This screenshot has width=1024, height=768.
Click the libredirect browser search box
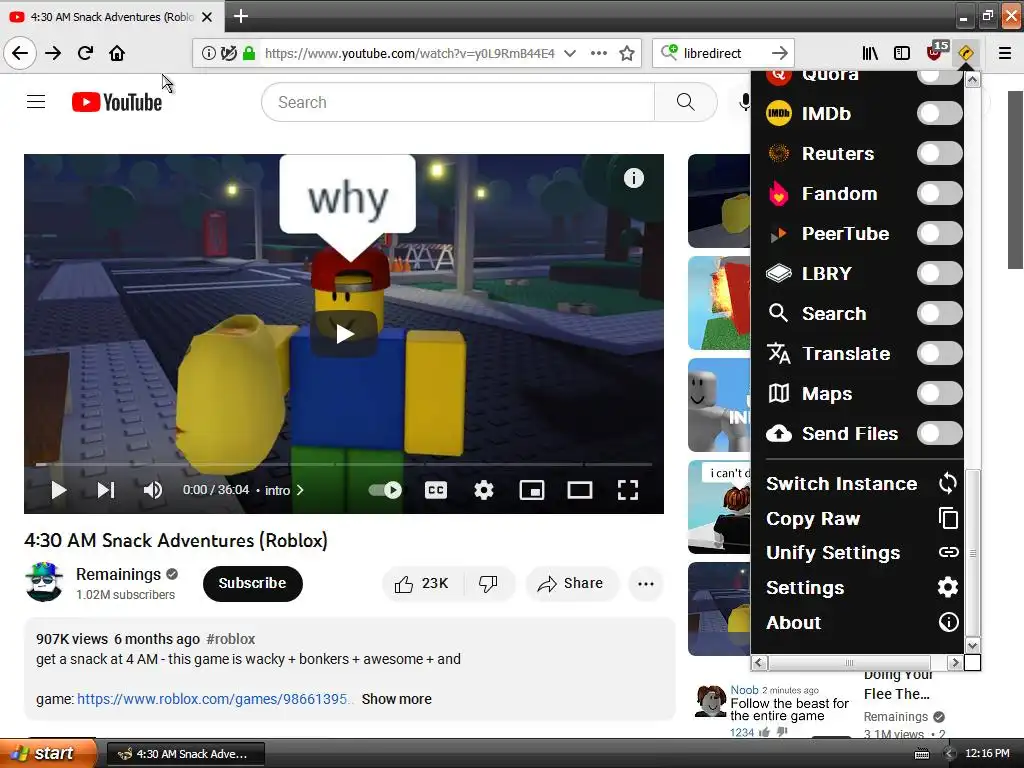tap(724, 53)
